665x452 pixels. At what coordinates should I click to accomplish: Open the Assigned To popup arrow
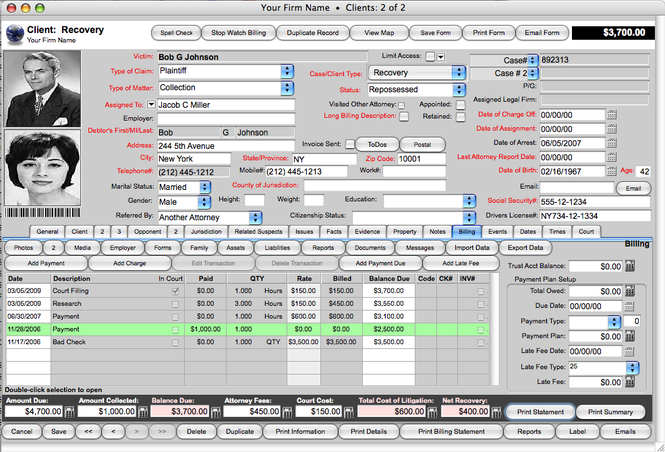click(x=151, y=104)
